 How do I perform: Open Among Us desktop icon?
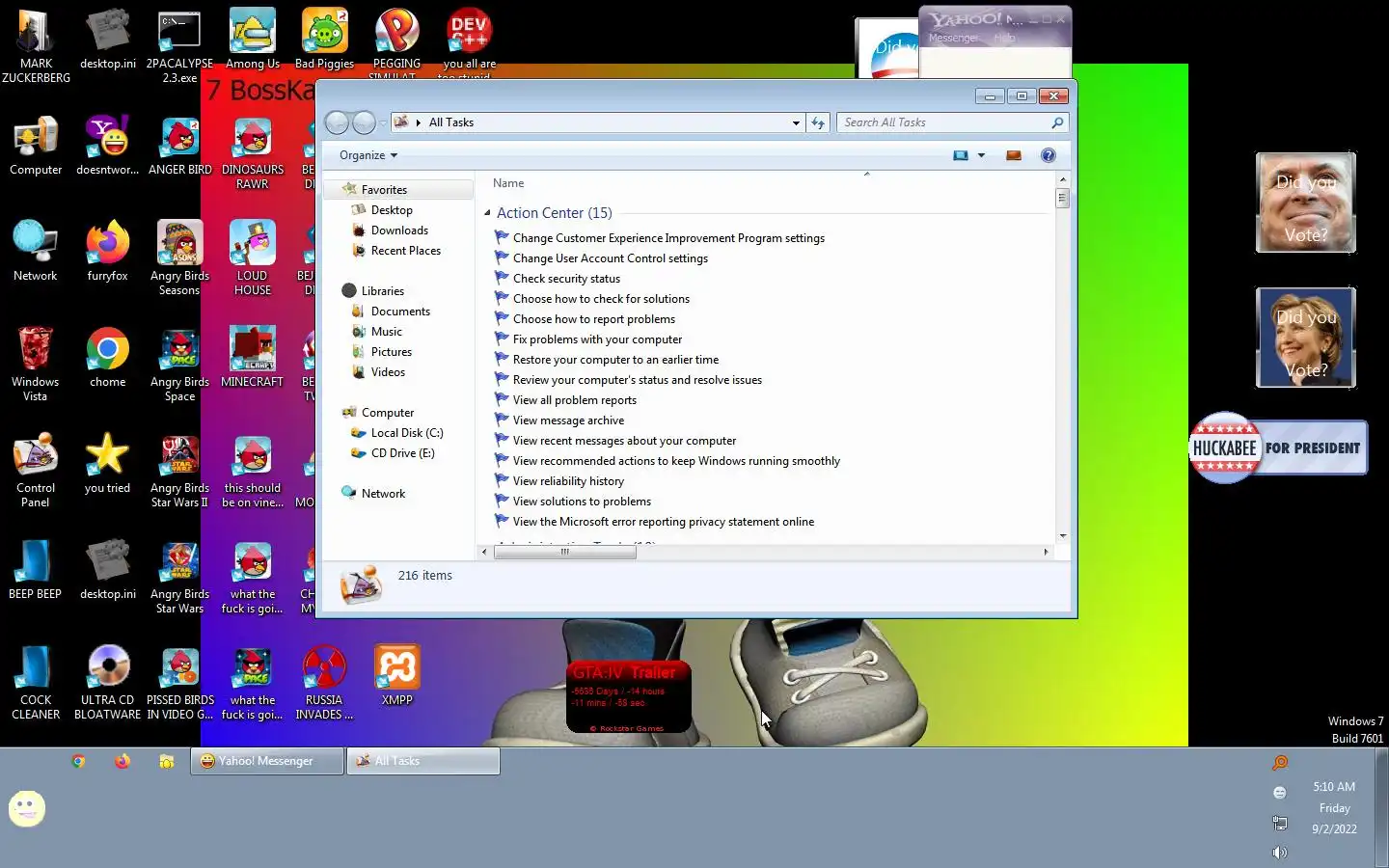[253, 41]
